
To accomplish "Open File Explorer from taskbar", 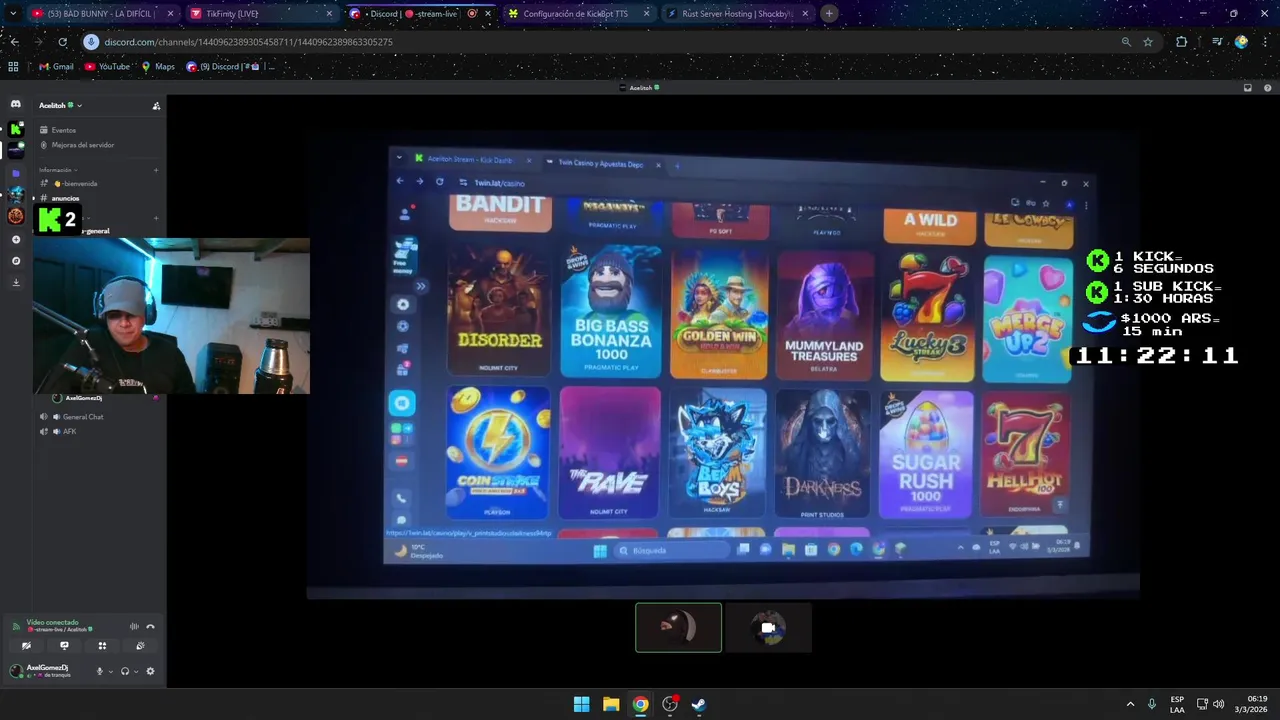I will (611, 704).
